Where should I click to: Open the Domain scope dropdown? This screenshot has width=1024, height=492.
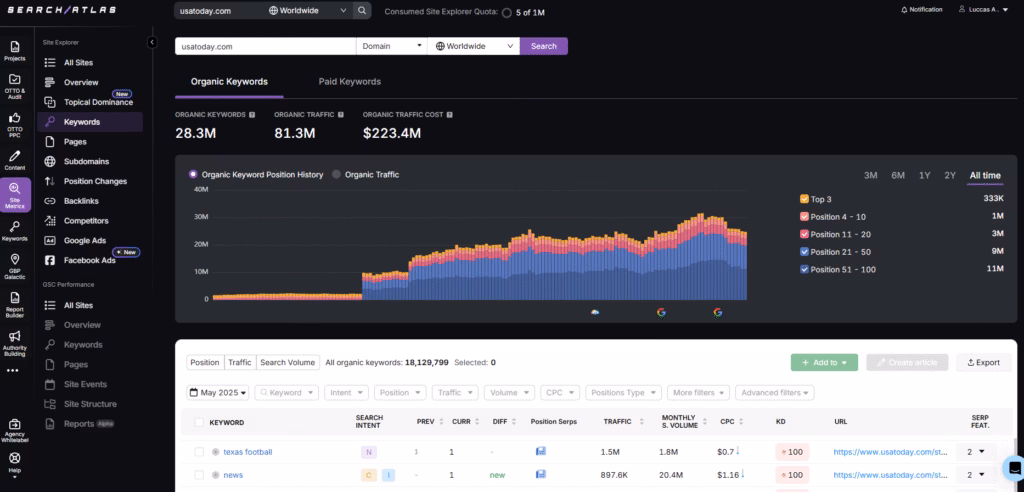coord(391,46)
